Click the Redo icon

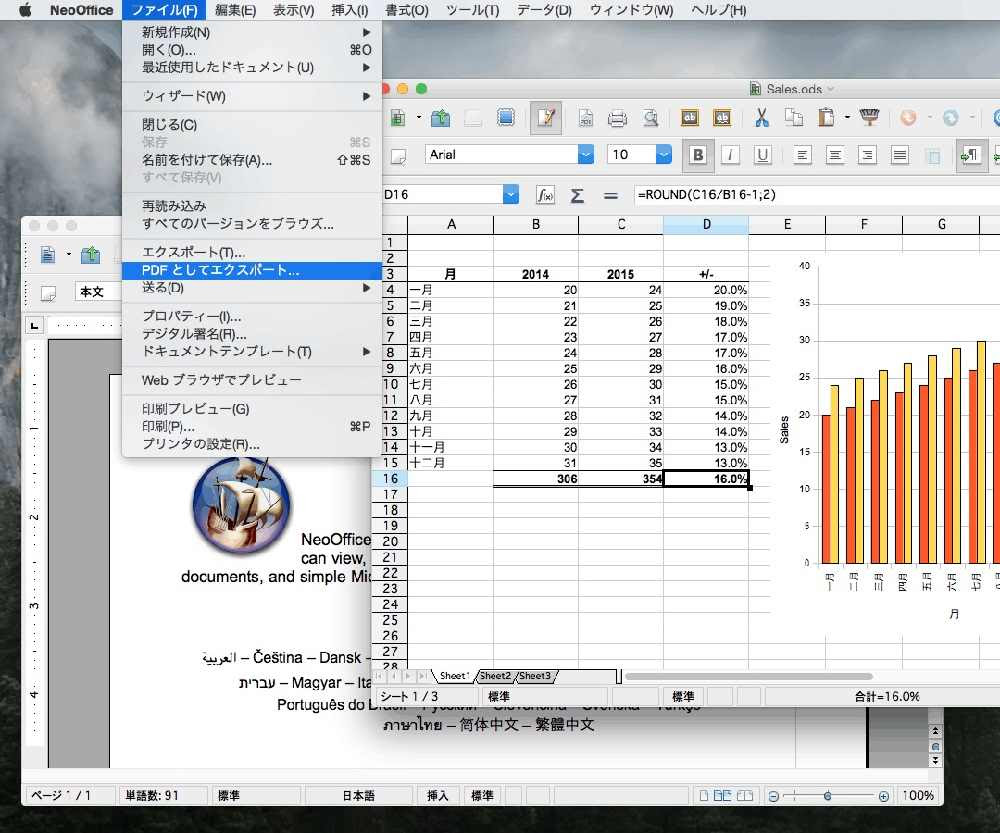950,117
